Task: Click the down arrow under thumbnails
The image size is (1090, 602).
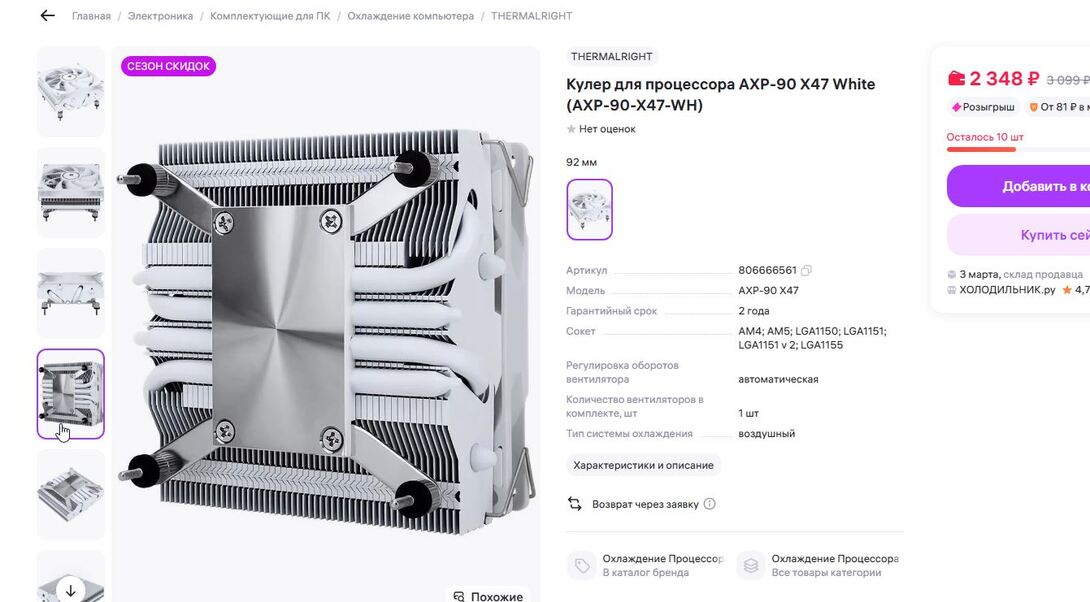Action: [x=70, y=591]
